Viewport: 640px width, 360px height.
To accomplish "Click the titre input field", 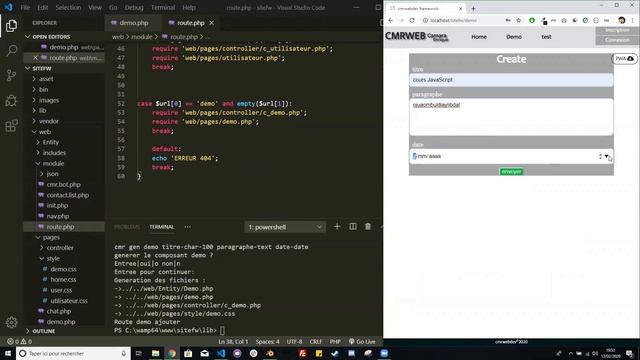I will [511, 80].
